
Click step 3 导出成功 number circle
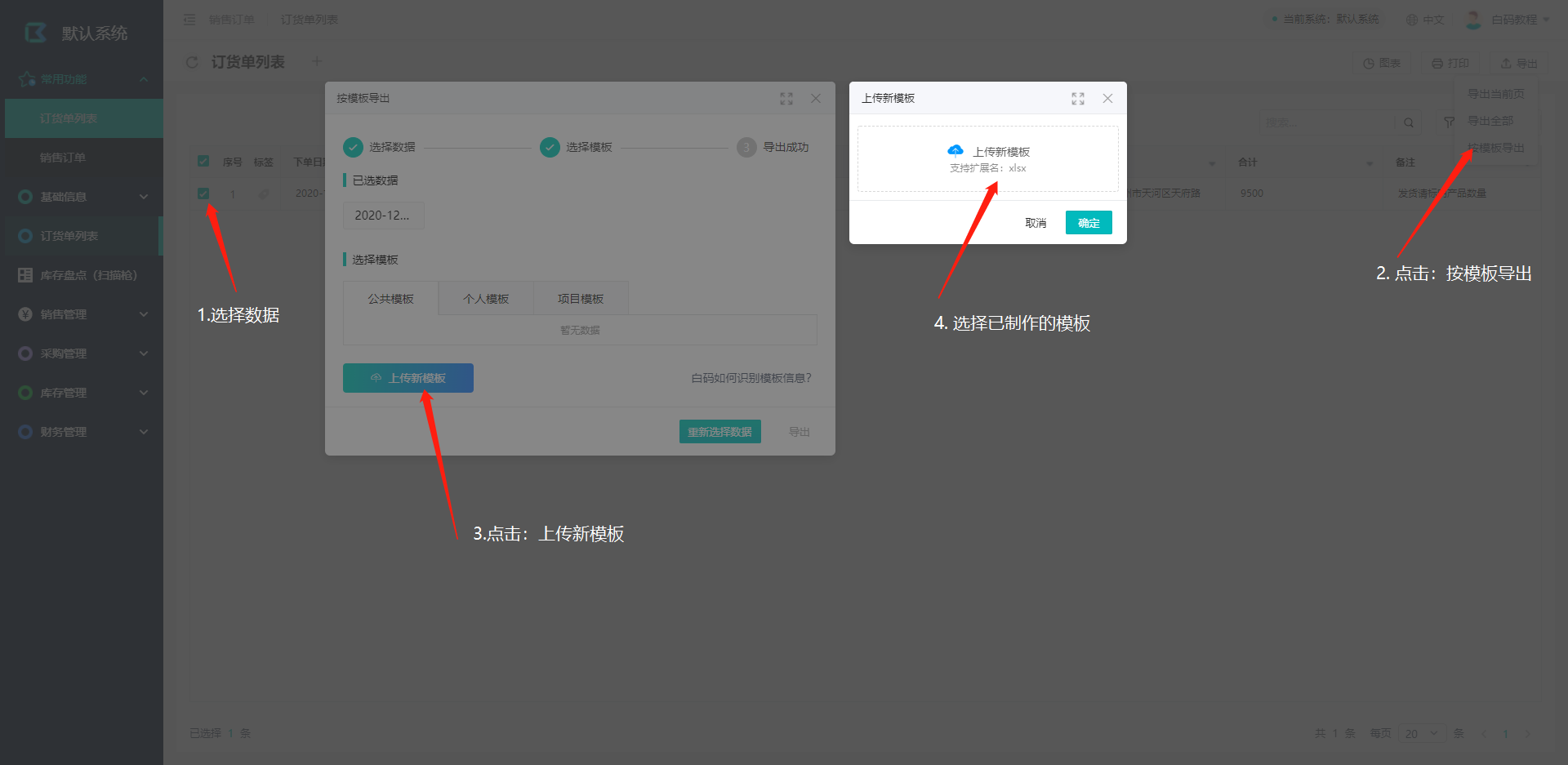pos(746,147)
